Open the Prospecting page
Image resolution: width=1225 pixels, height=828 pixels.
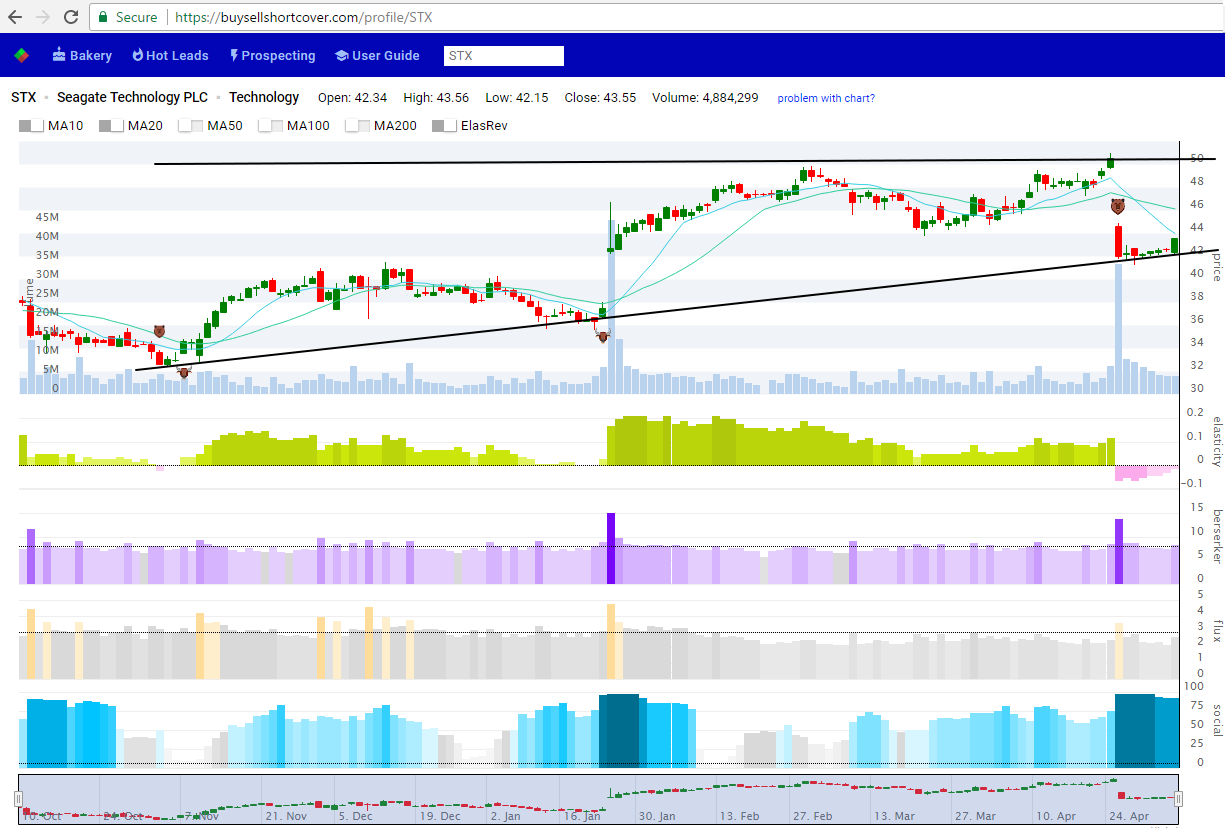[x=272, y=56]
